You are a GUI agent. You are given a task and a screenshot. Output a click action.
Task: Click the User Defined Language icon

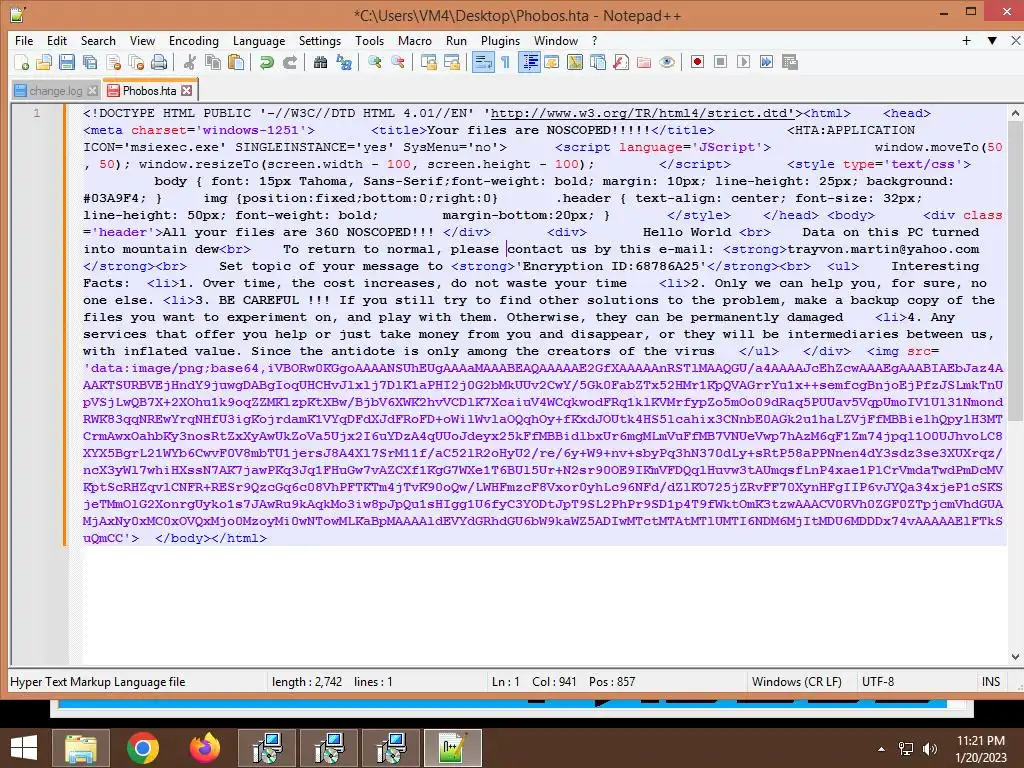point(552,62)
